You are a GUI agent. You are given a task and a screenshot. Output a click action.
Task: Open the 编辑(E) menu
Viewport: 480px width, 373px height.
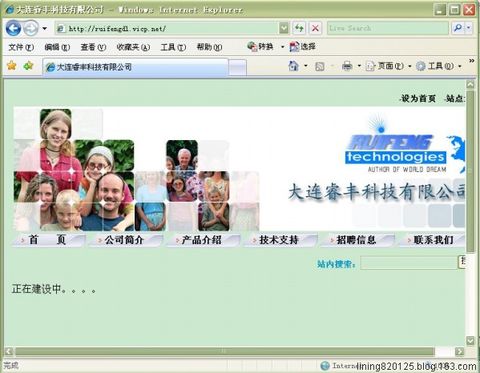click(57, 47)
